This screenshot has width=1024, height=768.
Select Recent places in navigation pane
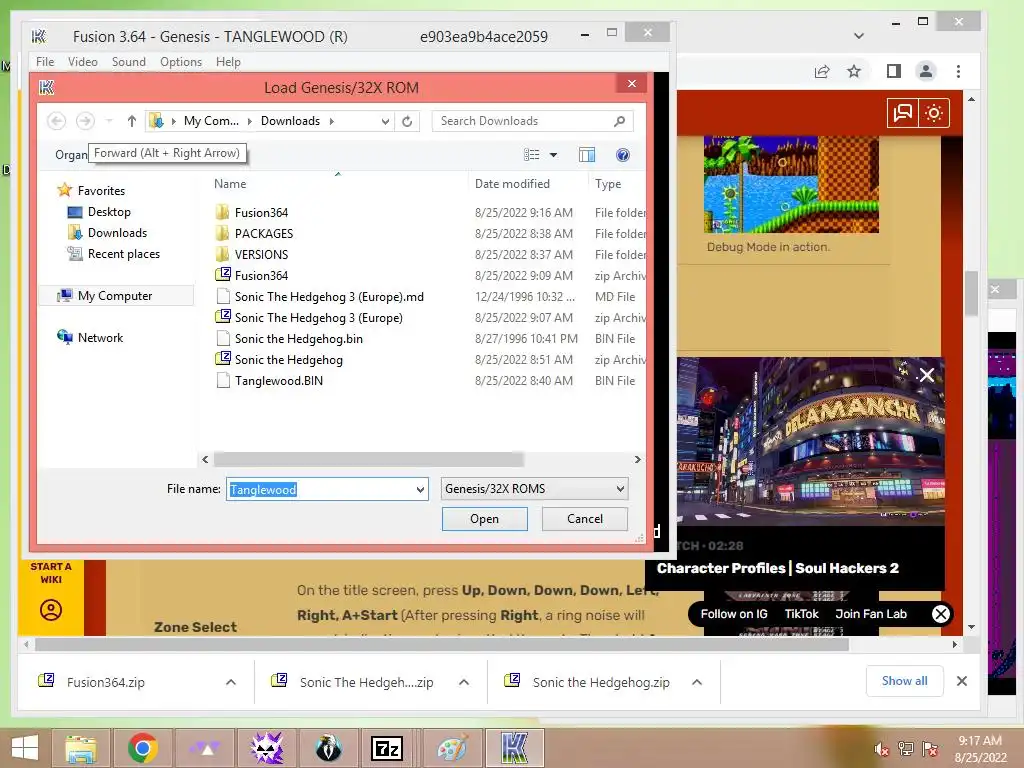point(123,253)
